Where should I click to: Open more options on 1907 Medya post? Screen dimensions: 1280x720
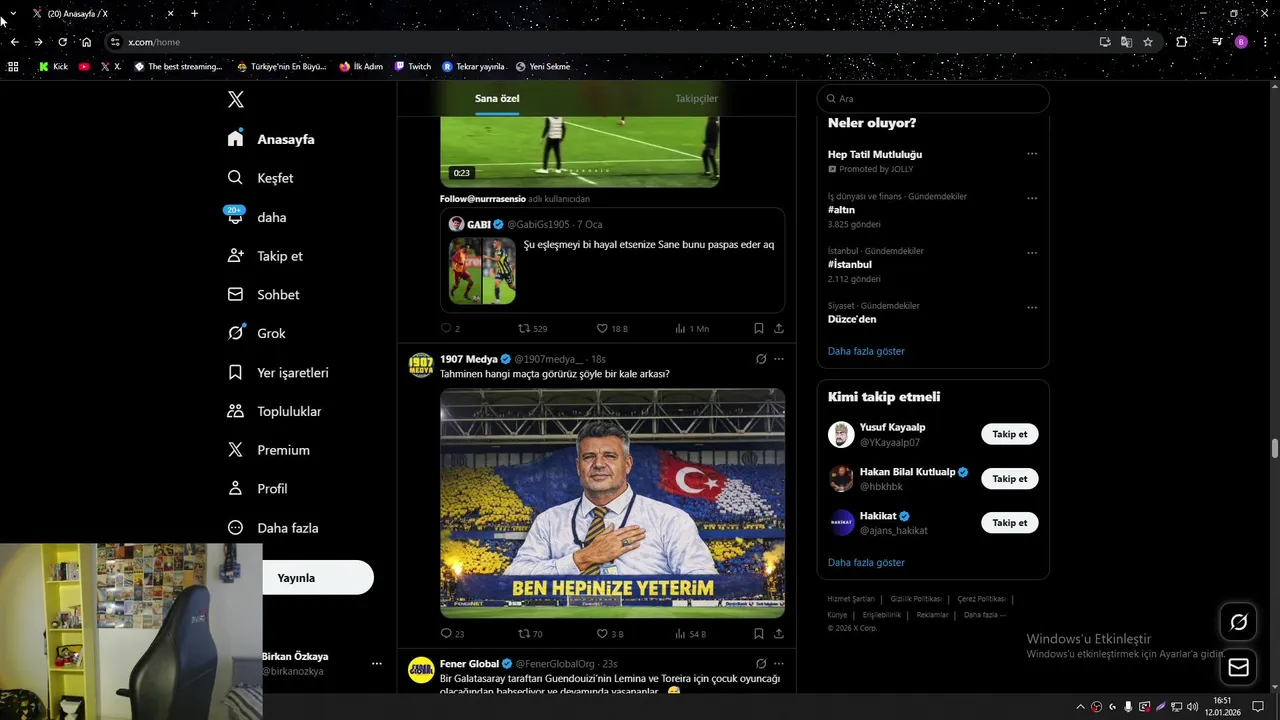click(x=779, y=359)
